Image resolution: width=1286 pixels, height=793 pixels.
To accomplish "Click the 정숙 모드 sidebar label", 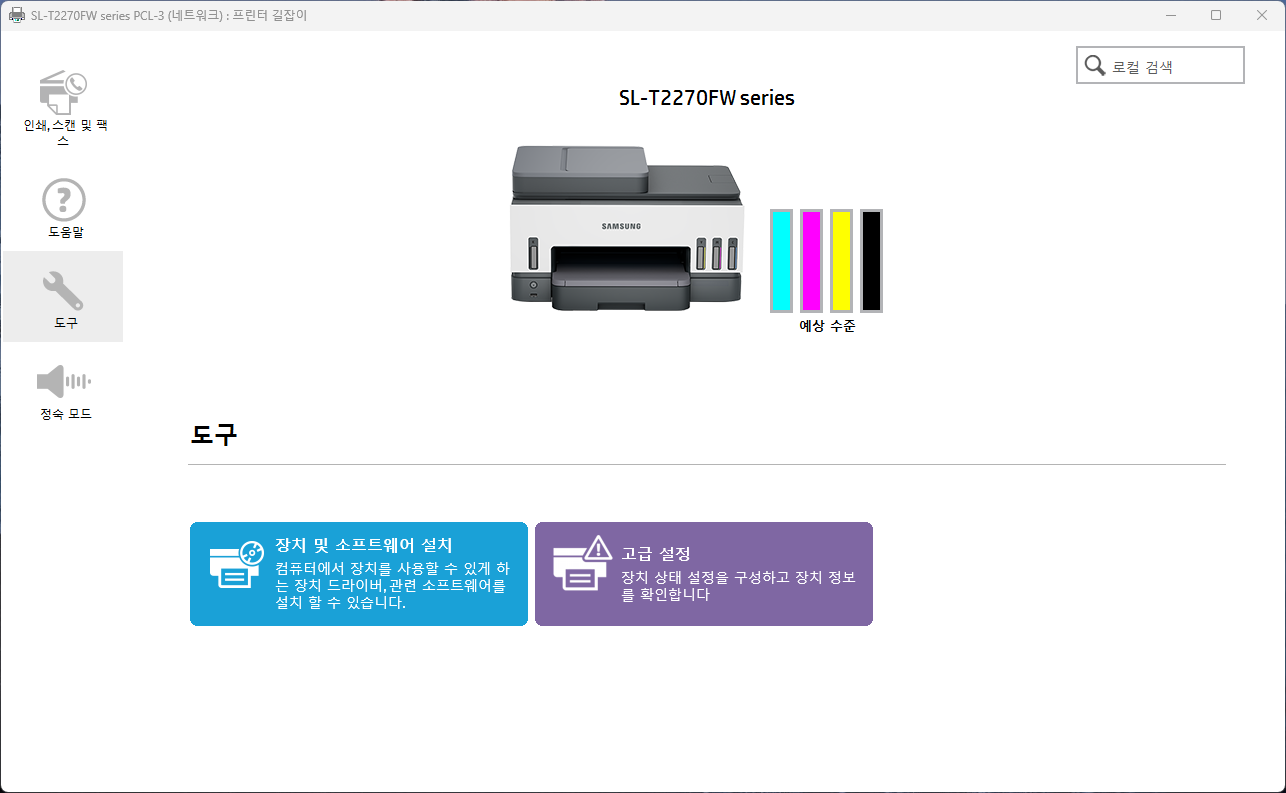I will pyautogui.click(x=66, y=413).
